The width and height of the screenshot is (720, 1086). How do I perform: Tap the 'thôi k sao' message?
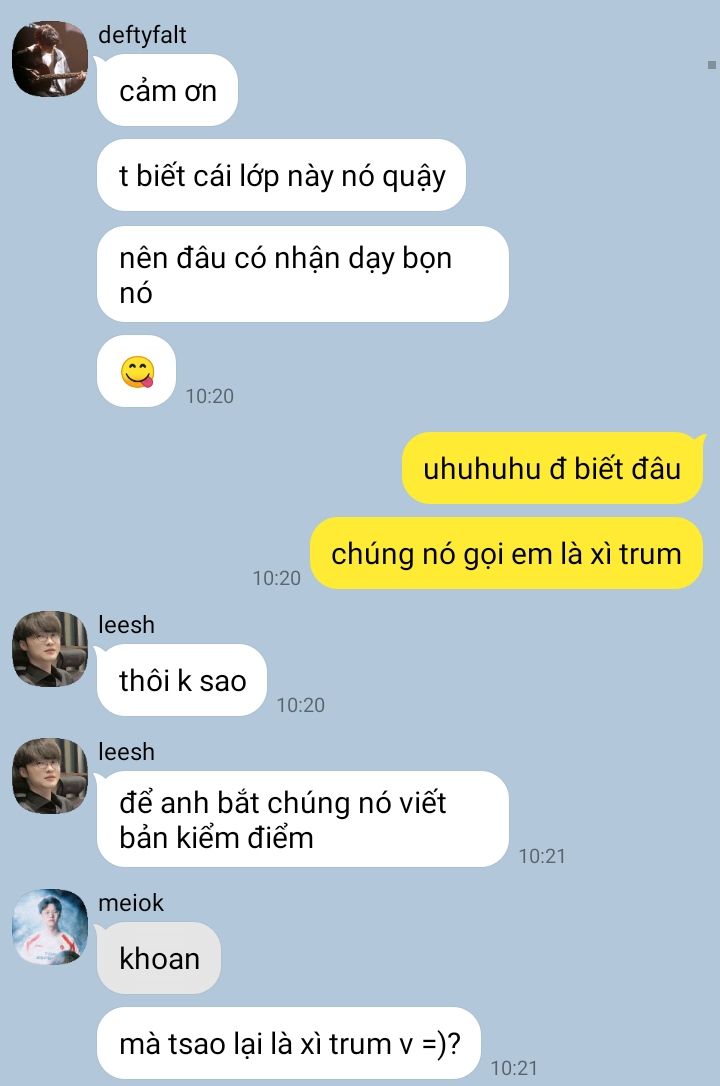[x=182, y=680]
